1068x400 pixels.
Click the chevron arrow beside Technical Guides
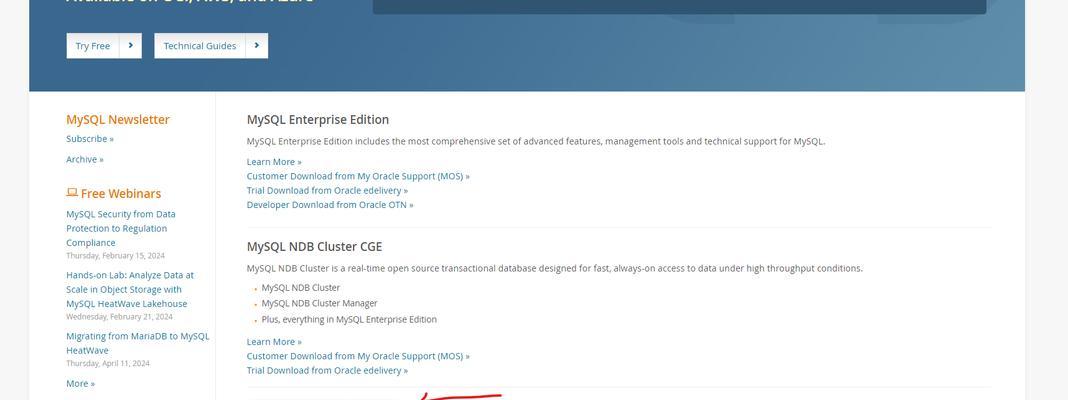tap(257, 46)
